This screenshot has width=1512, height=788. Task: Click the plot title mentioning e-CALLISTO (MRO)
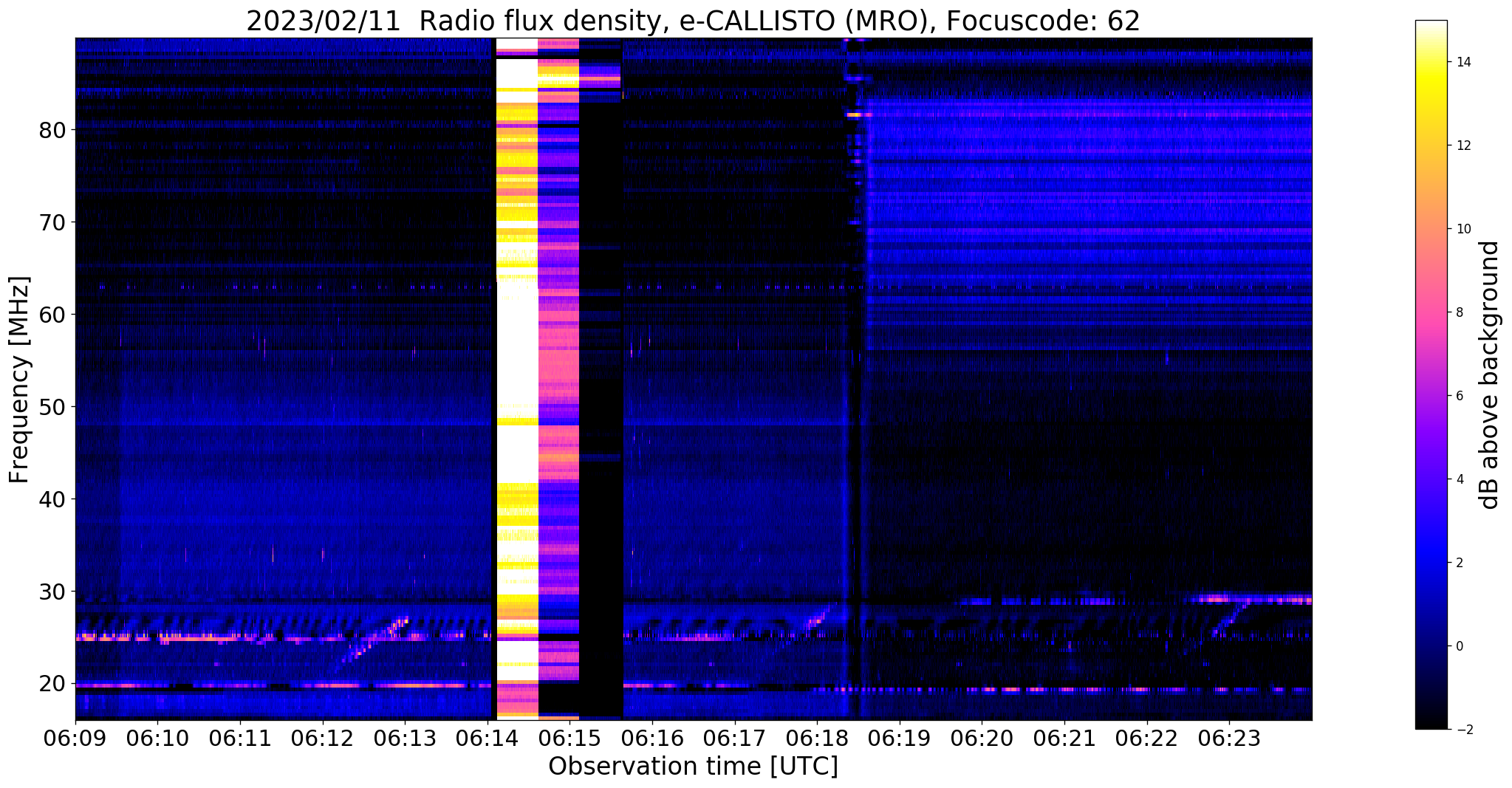click(x=693, y=21)
